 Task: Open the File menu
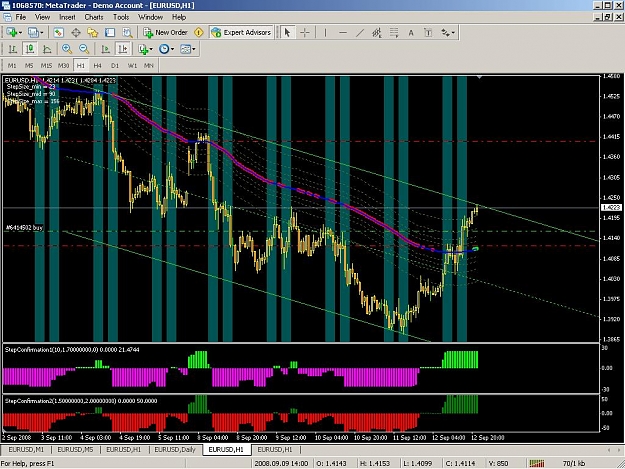(x=21, y=17)
